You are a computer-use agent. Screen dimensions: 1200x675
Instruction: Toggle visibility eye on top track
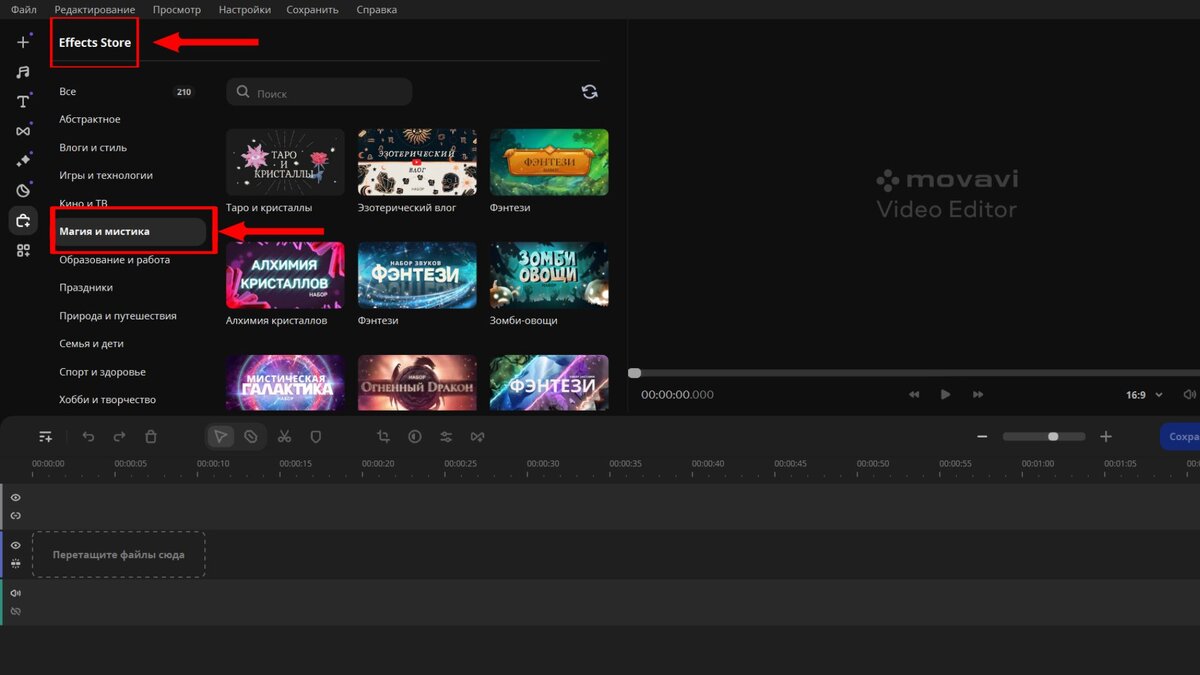[x=15, y=497]
